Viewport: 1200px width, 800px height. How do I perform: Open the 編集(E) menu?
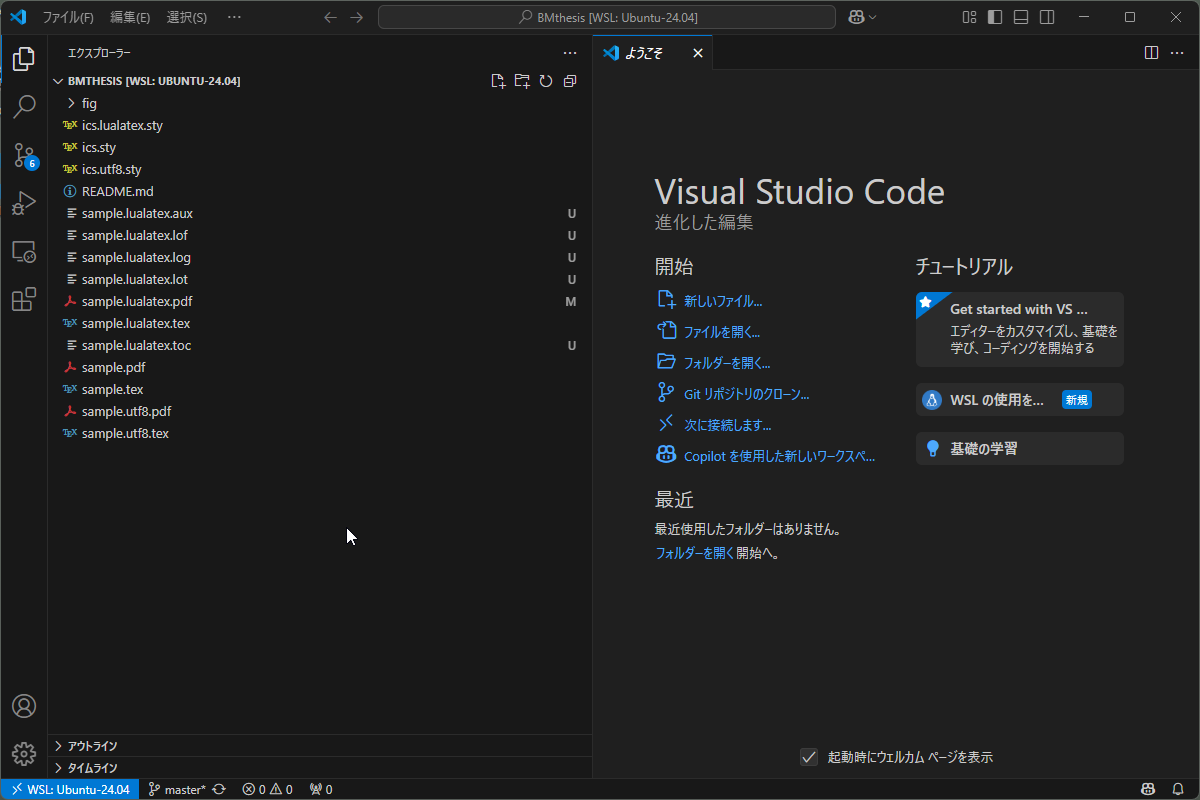coord(130,17)
